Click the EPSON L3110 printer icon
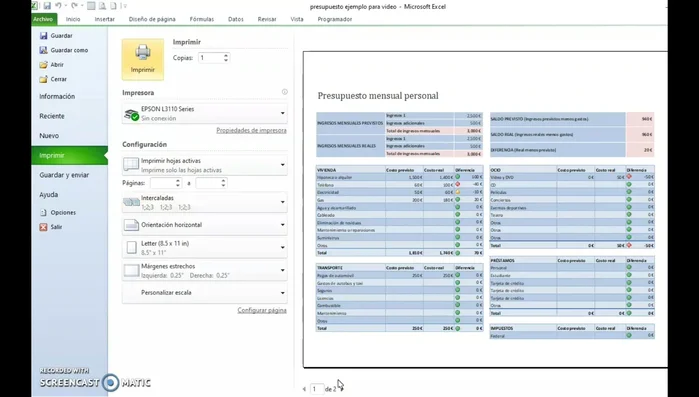Image resolution: width=699 pixels, height=397 pixels. click(131, 114)
